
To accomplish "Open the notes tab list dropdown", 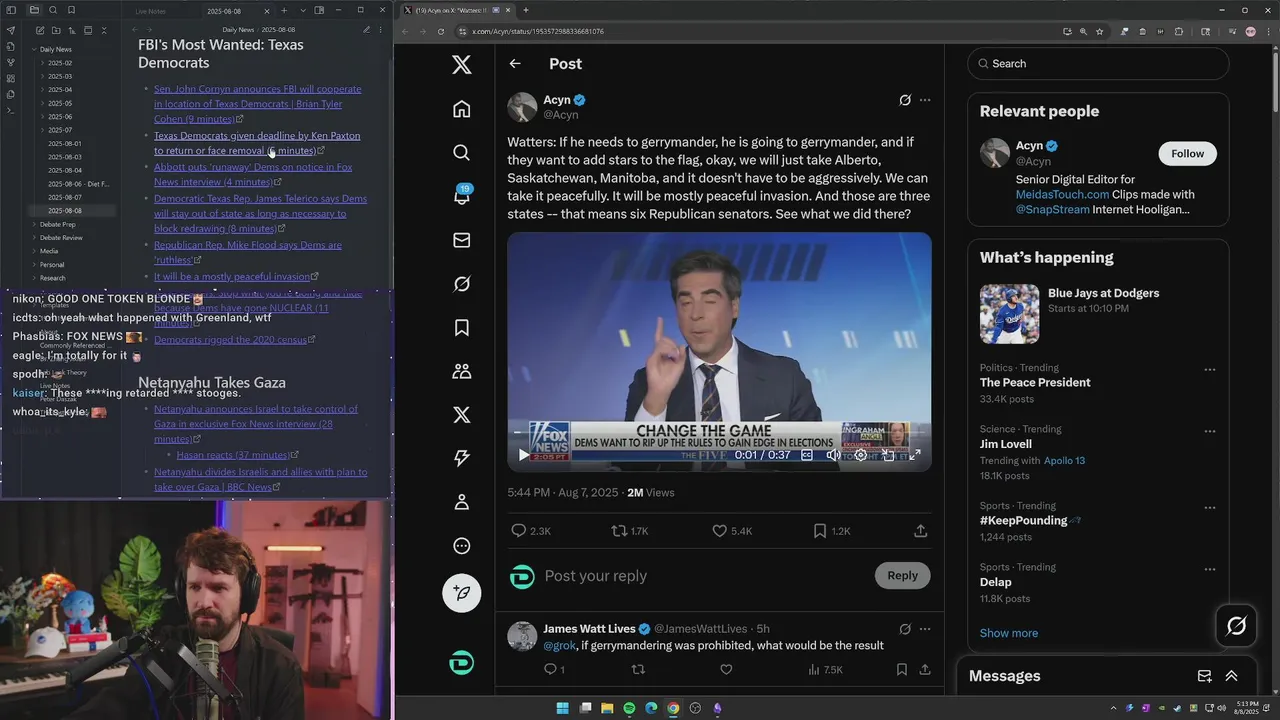I will pos(303,10).
